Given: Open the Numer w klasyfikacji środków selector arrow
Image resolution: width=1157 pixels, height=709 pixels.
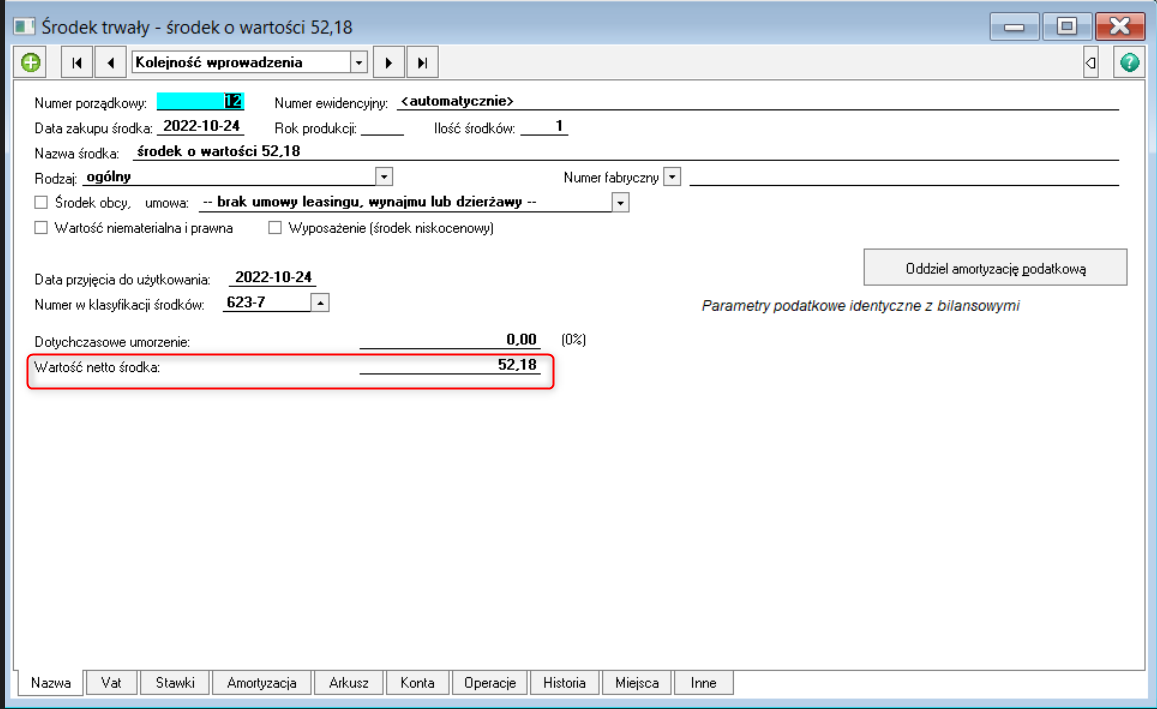Looking at the screenshot, I should (320, 302).
